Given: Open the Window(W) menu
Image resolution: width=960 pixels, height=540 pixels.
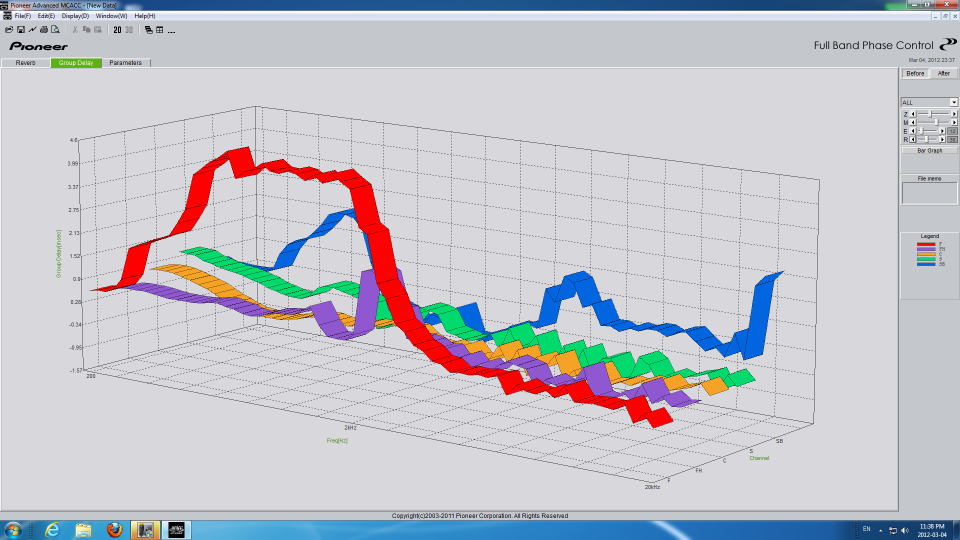Looking at the screenshot, I should [111, 16].
